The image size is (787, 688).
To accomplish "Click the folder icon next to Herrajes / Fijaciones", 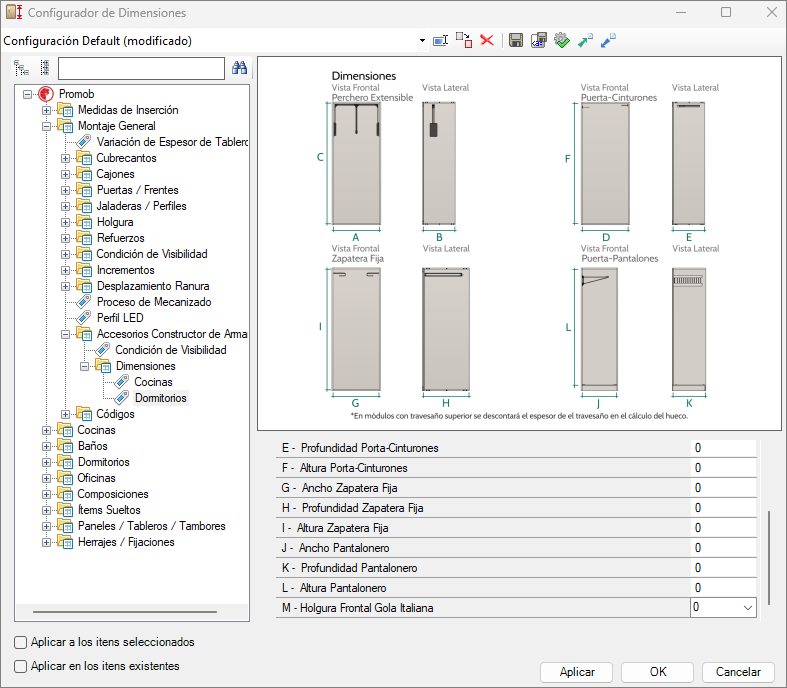I will (65, 542).
